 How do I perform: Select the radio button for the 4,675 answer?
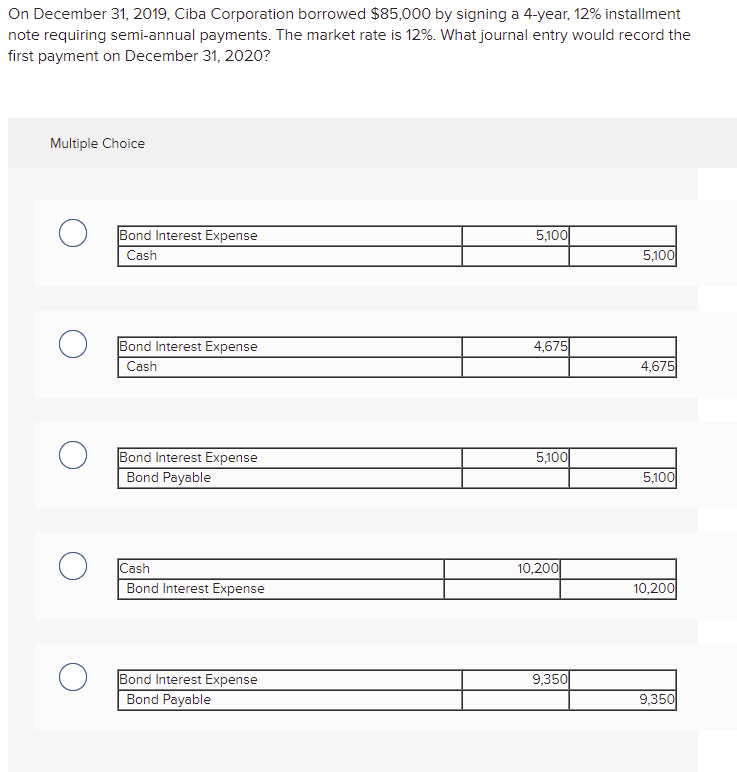[71, 345]
